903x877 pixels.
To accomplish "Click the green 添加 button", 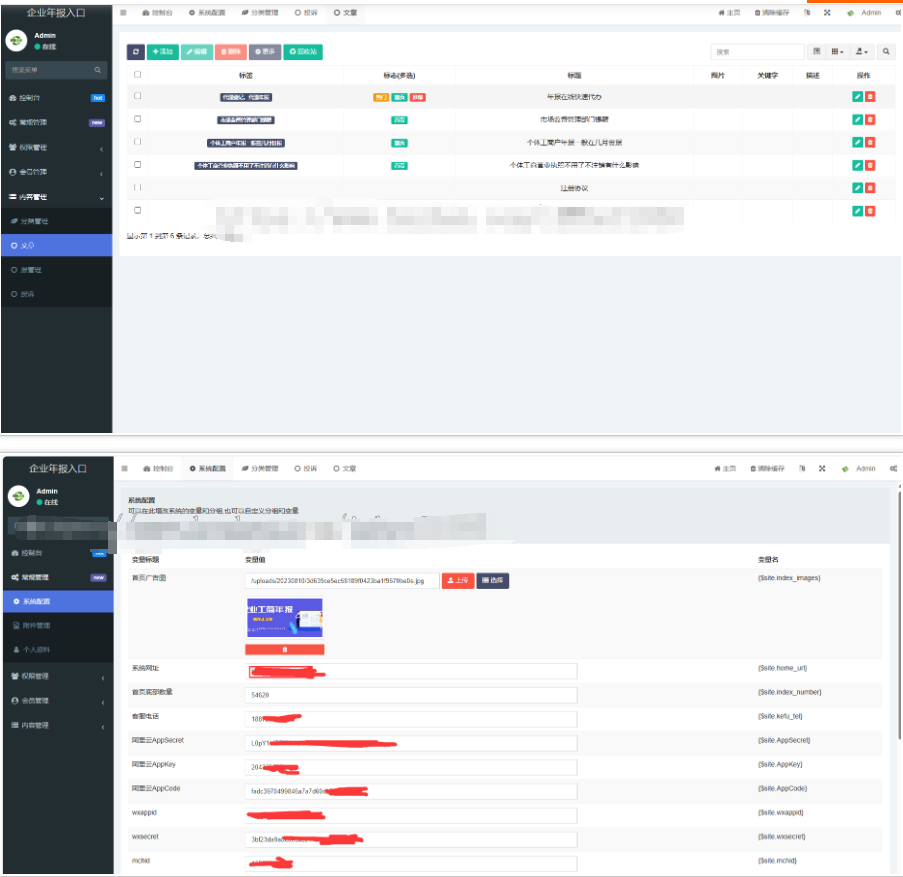I will [164, 51].
